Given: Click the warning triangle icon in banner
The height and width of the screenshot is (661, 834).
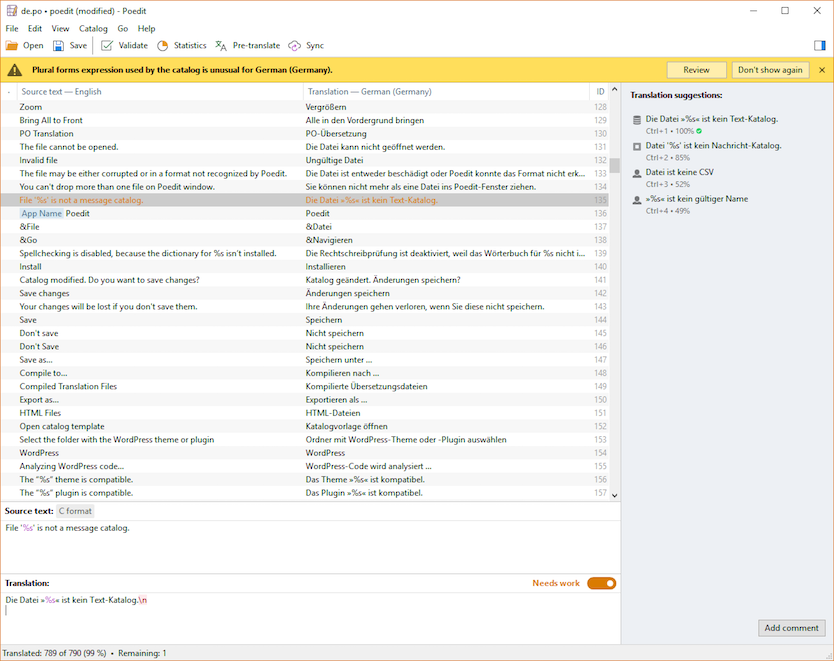Looking at the screenshot, I should 15,70.
